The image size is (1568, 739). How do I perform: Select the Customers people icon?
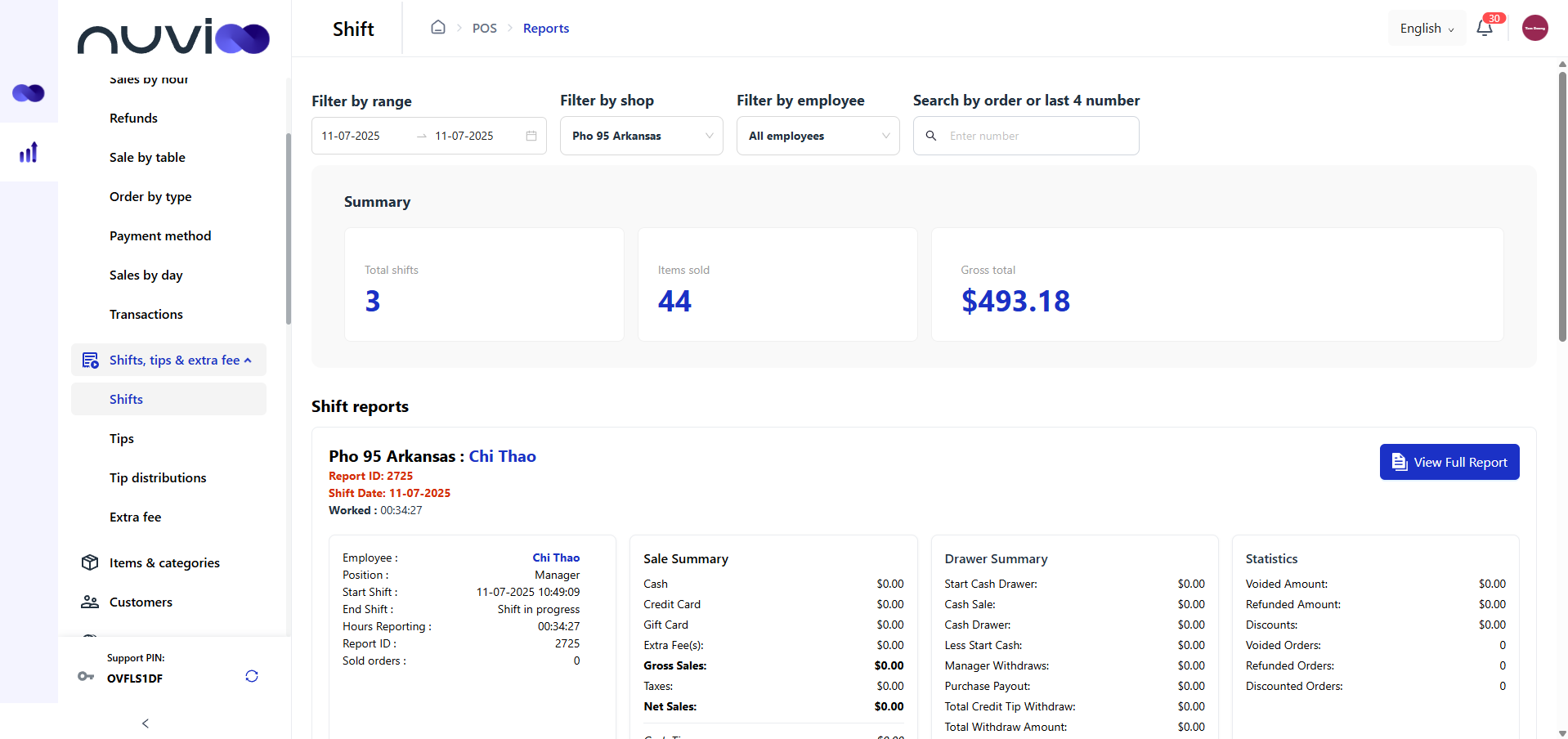(x=90, y=602)
